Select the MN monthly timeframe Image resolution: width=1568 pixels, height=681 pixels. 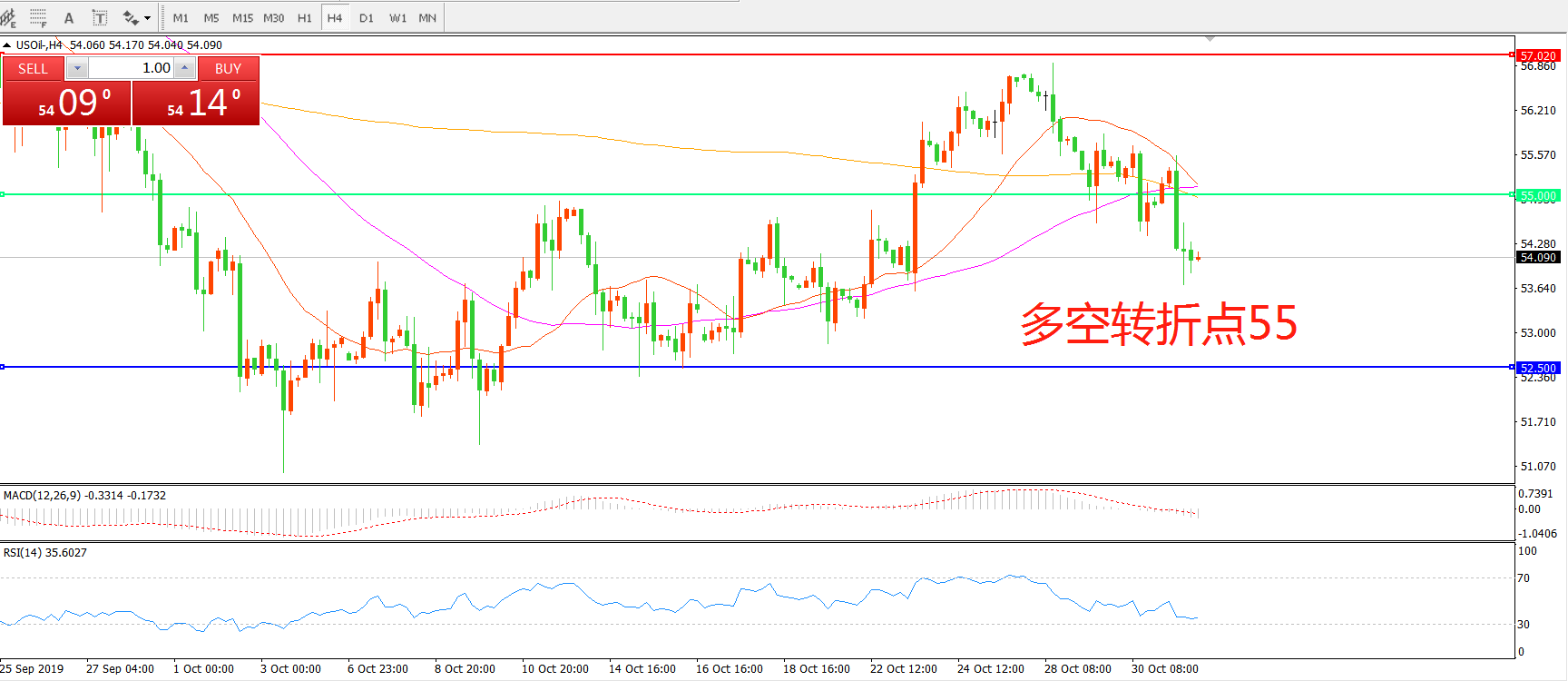point(427,18)
